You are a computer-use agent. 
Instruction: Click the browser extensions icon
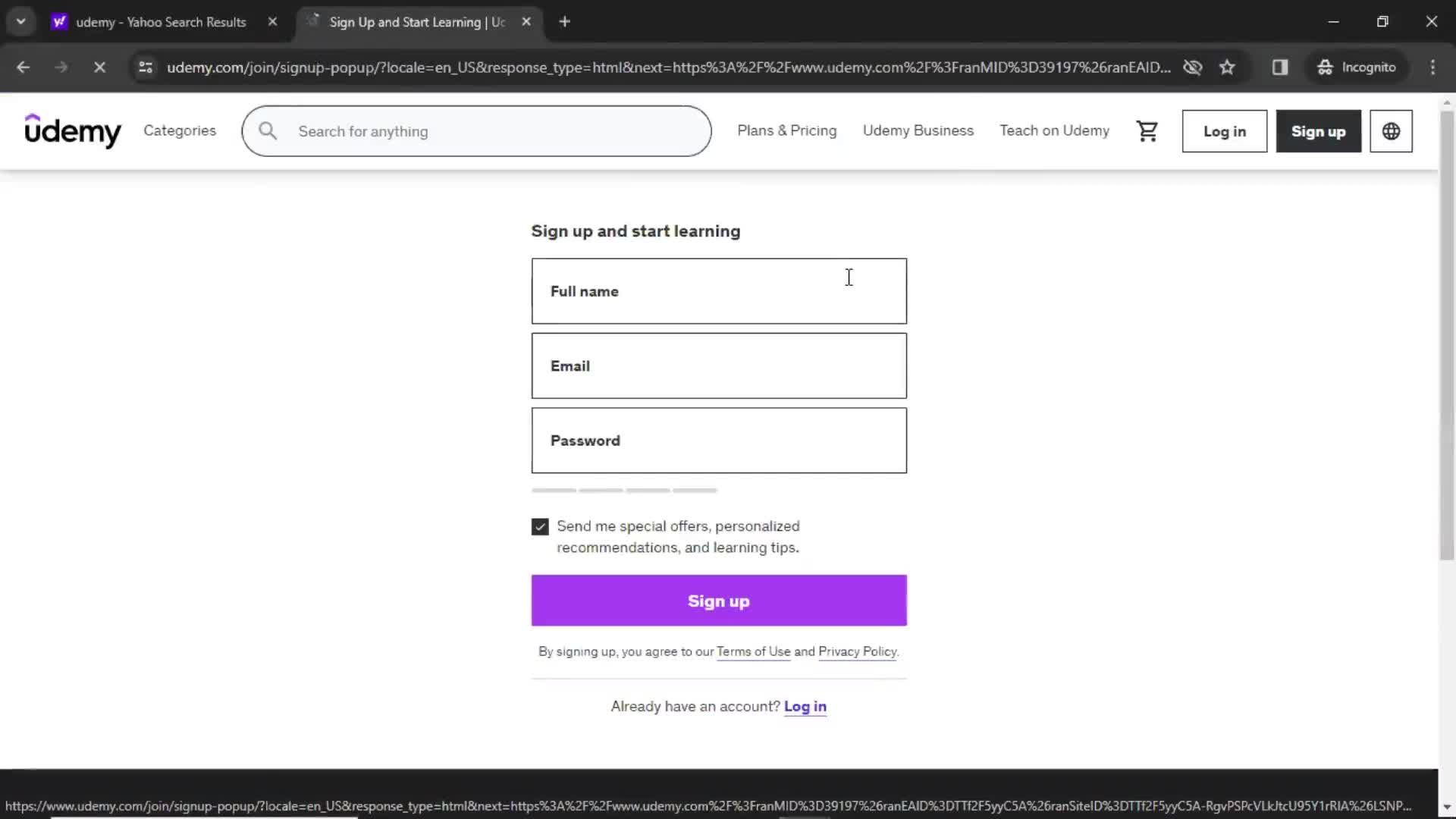(1281, 67)
